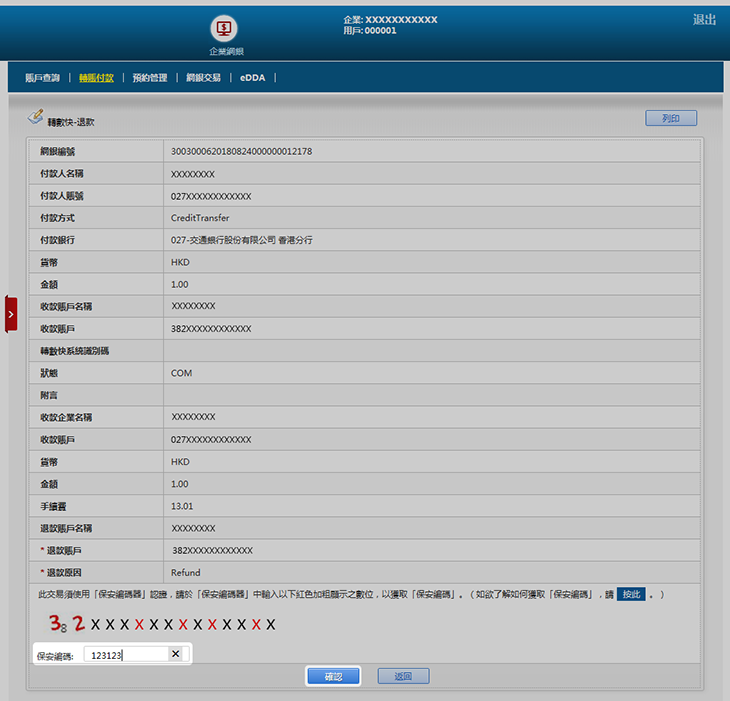Log out using the 退出 link

coord(704,20)
